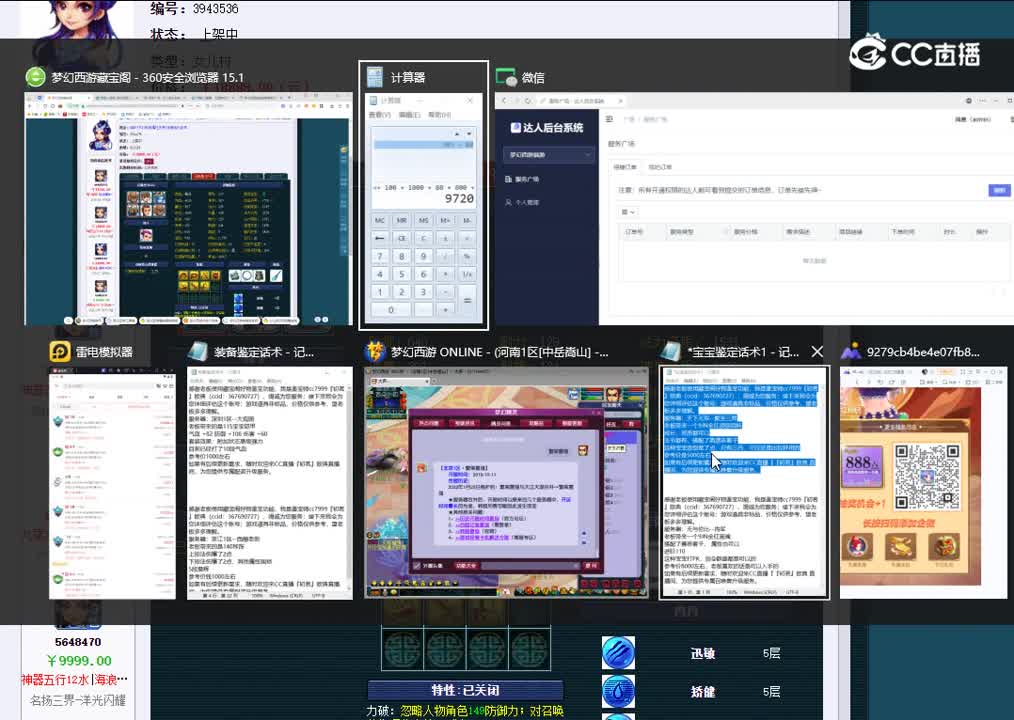Click the 微信 title label
Image resolution: width=1014 pixels, height=720 pixels.
pos(533,78)
